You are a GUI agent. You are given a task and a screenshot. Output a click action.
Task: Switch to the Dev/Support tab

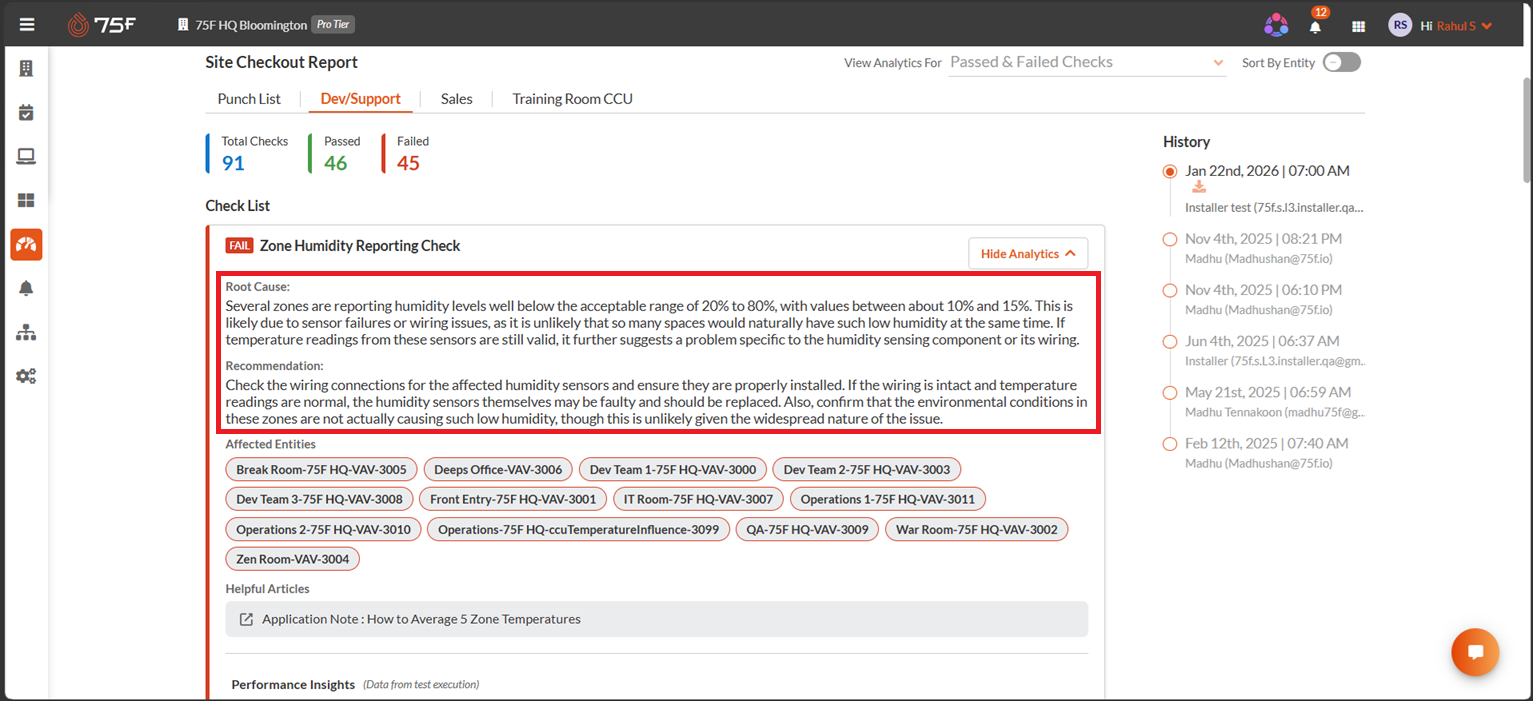tap(361, 99)
